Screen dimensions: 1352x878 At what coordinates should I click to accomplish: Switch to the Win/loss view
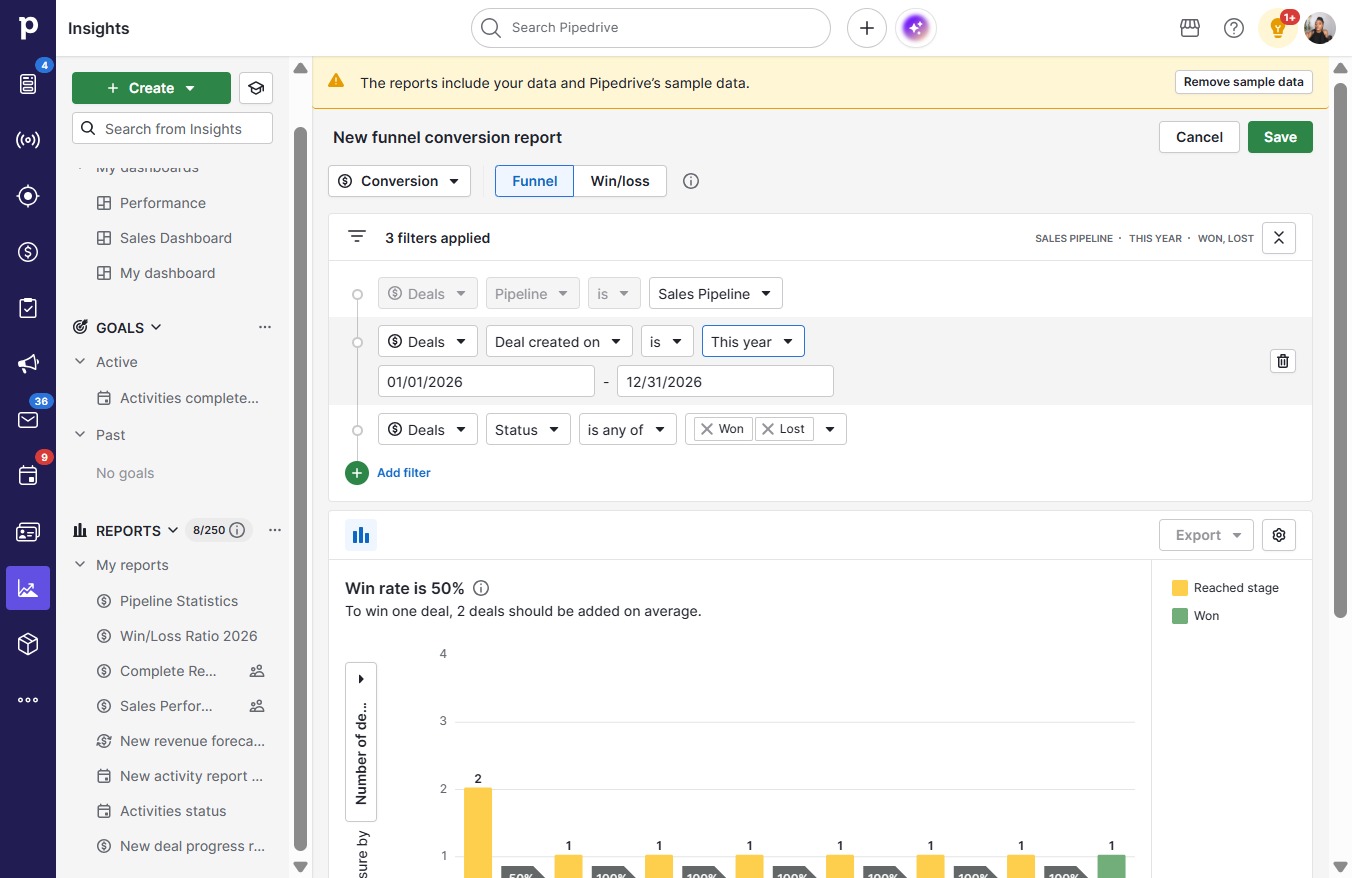(620, 181)
